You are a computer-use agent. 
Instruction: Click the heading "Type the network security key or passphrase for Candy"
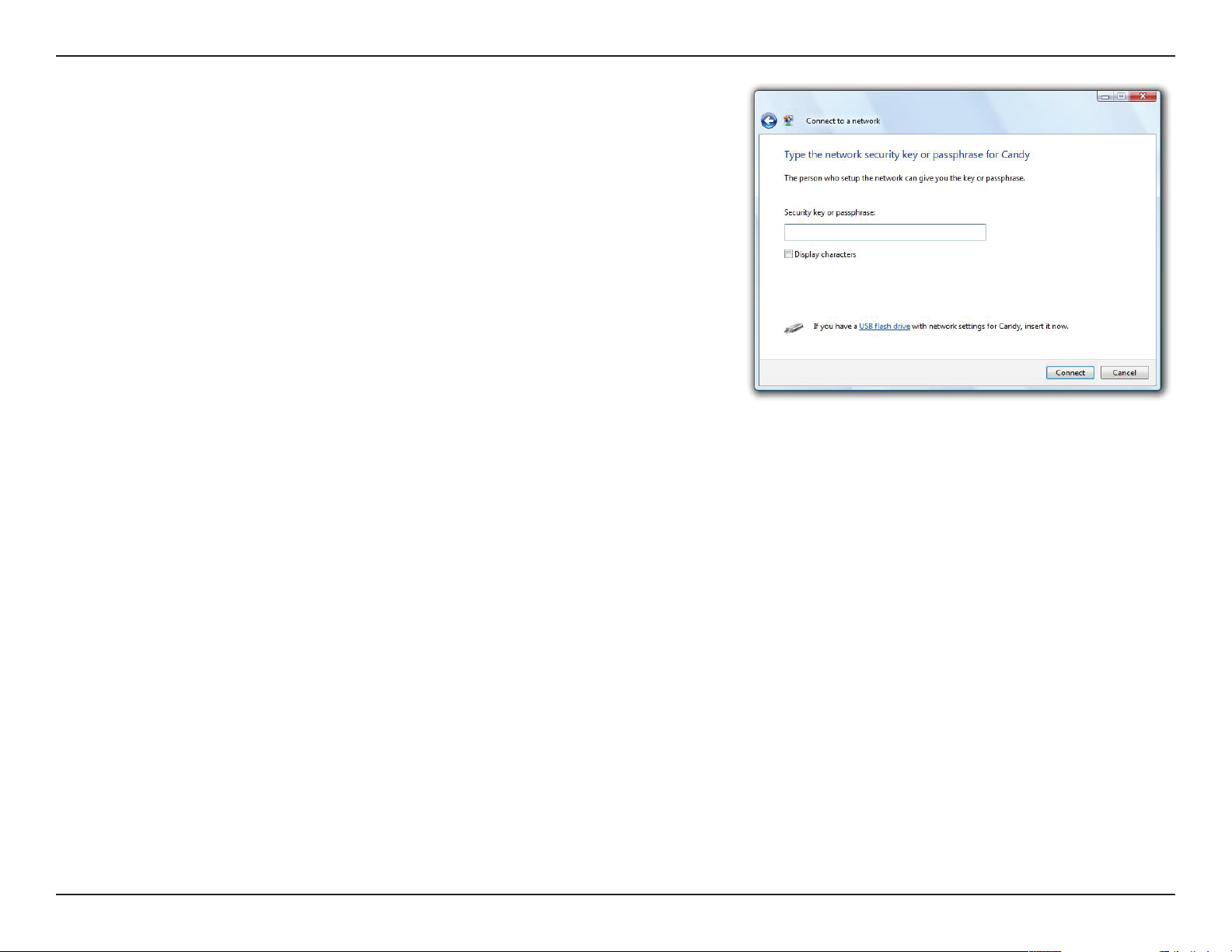pos(906,155)
